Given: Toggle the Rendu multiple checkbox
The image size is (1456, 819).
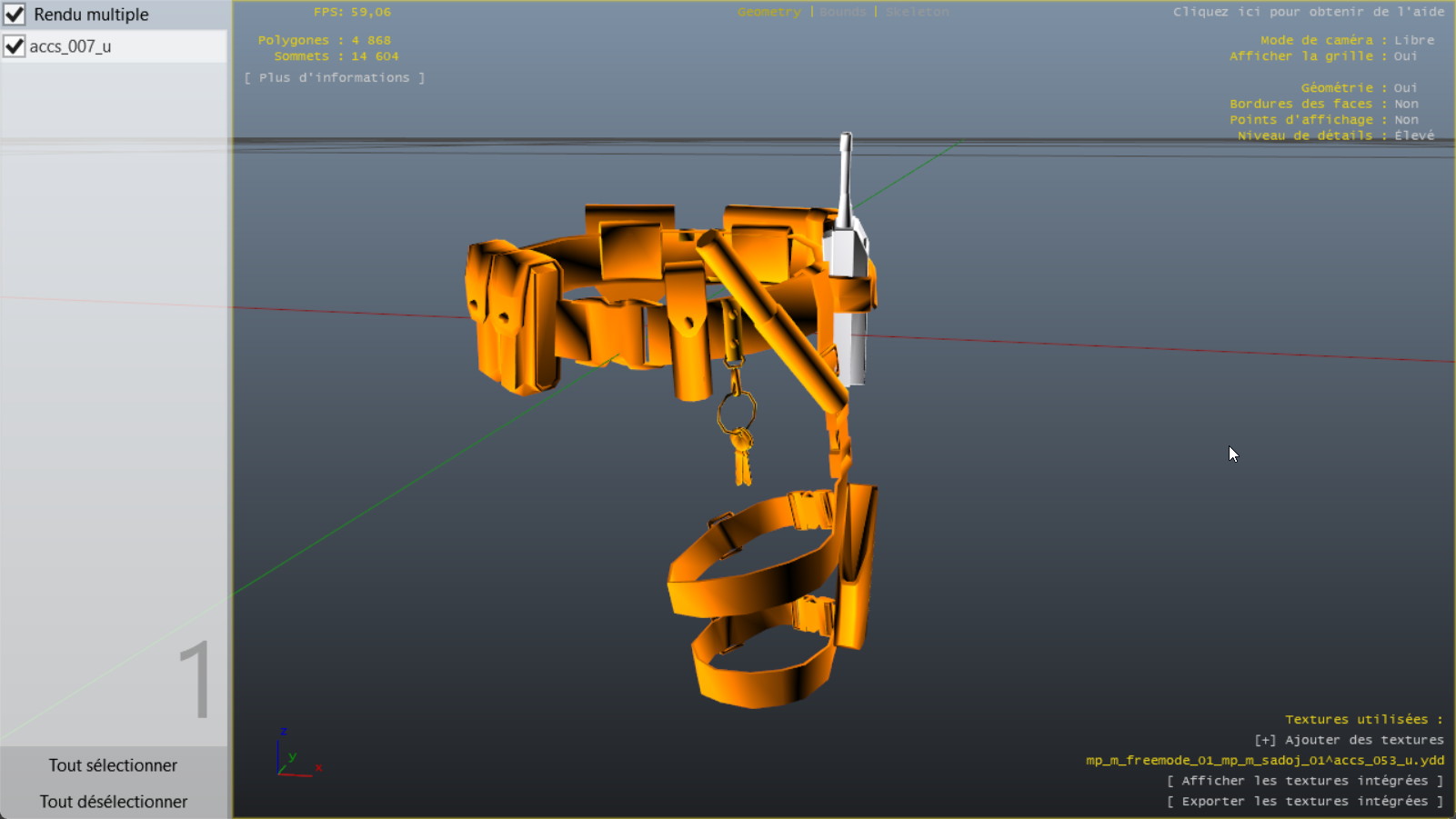Looking at the screenshot, I should pos(15,15).
